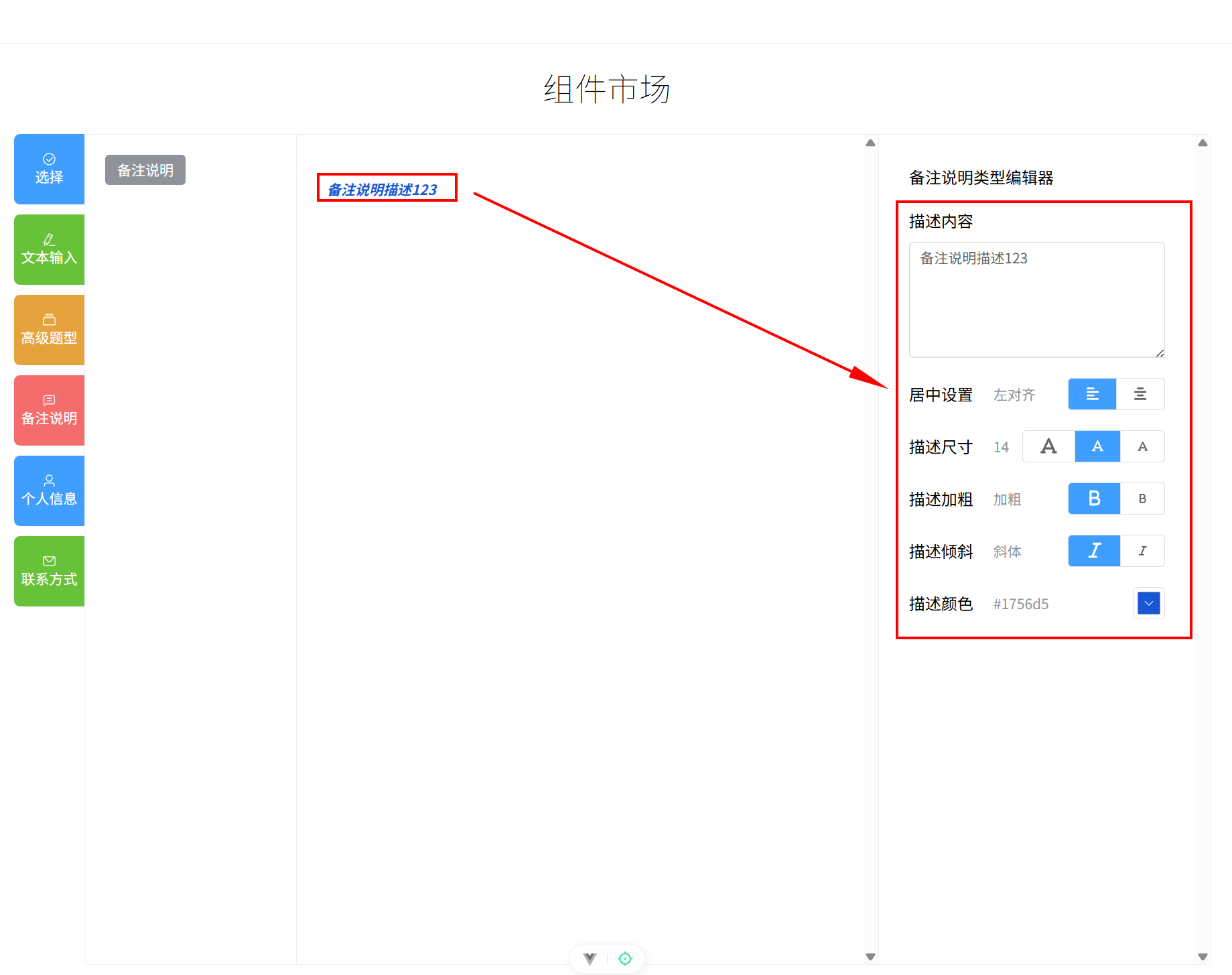The height and width of the screenshot is (975, 1232).
Task: Choose center alignment icon
Action: point(1140,394)
